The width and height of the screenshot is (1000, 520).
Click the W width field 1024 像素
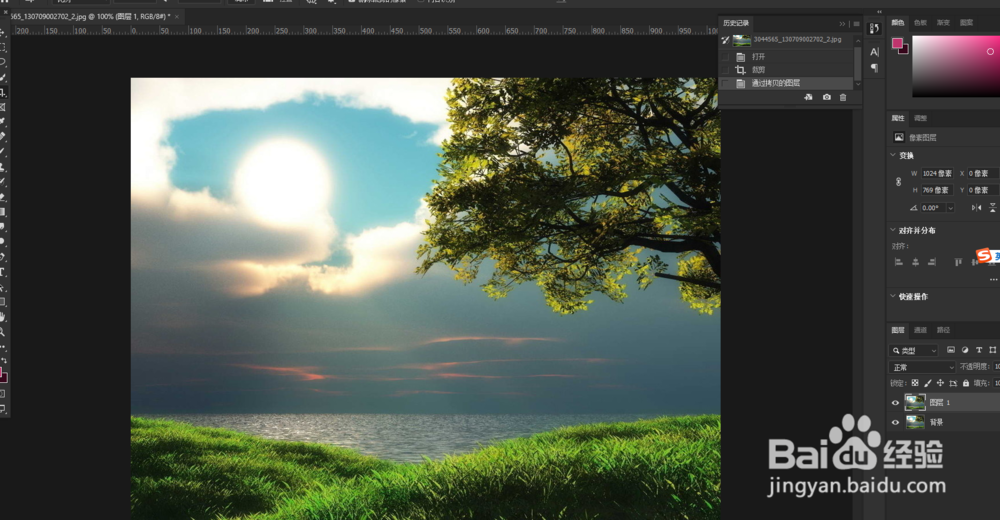[937, 174]
